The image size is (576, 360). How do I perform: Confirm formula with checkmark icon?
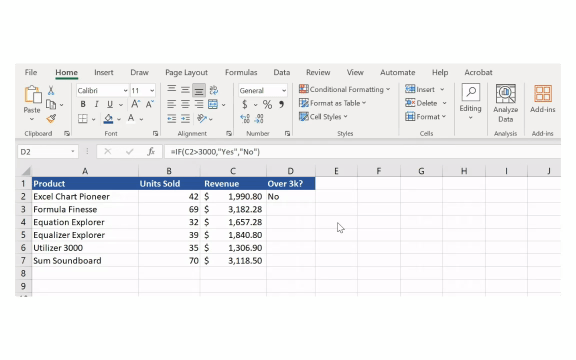pos(129,151)
